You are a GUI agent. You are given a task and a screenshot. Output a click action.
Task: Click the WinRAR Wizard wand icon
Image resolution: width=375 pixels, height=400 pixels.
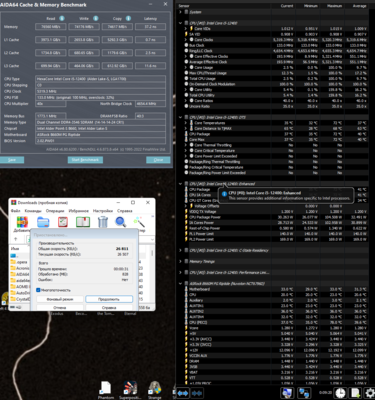click(x=139, y=222)
